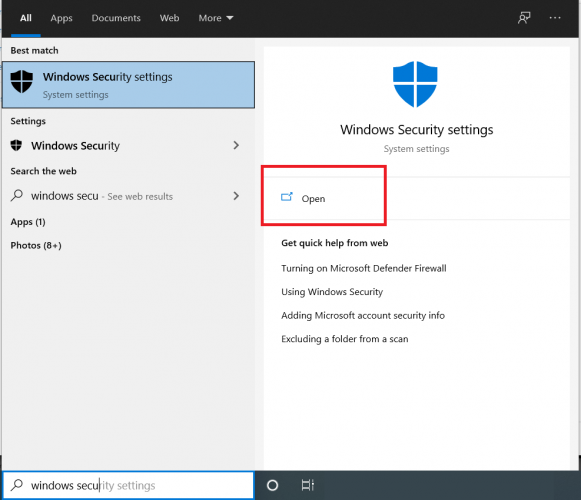The height and width of the screenshot is (500, 581).
Task: Click System settings text under preview title
Action: point(416,149)
